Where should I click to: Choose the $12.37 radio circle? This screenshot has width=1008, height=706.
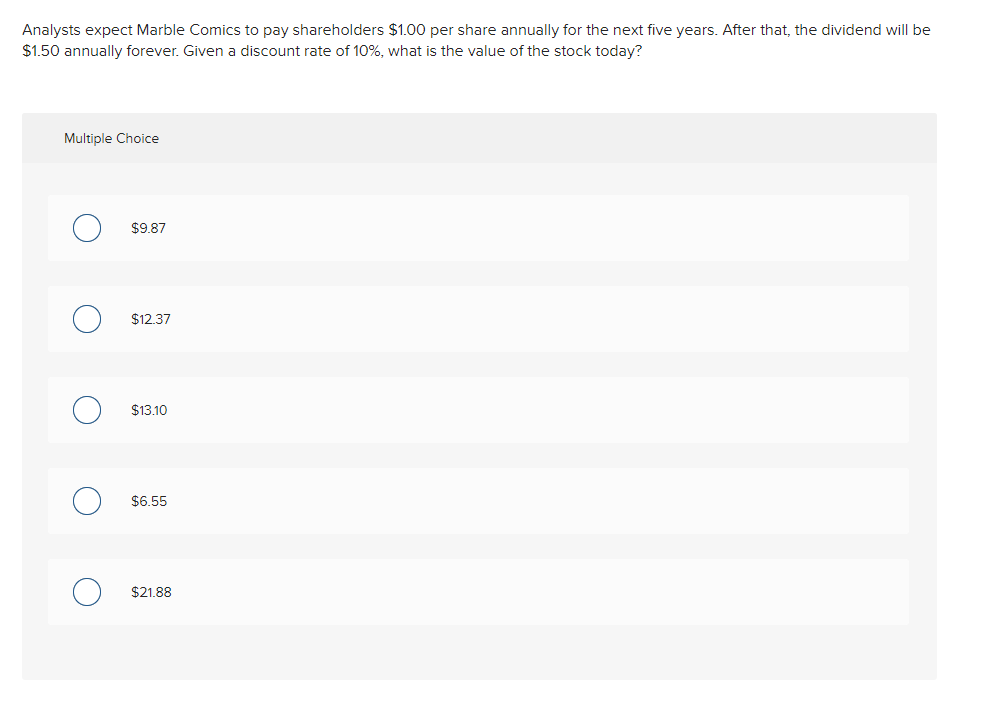coord(87,319)
